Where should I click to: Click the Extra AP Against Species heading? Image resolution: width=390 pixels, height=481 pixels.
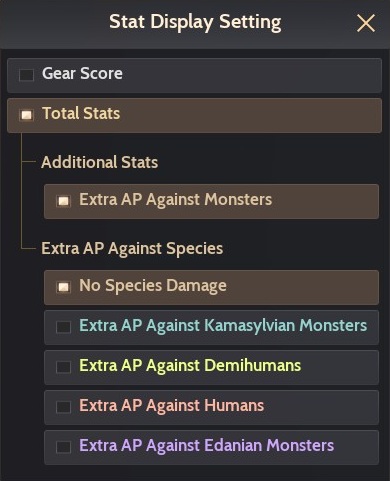tap(132, 249)
